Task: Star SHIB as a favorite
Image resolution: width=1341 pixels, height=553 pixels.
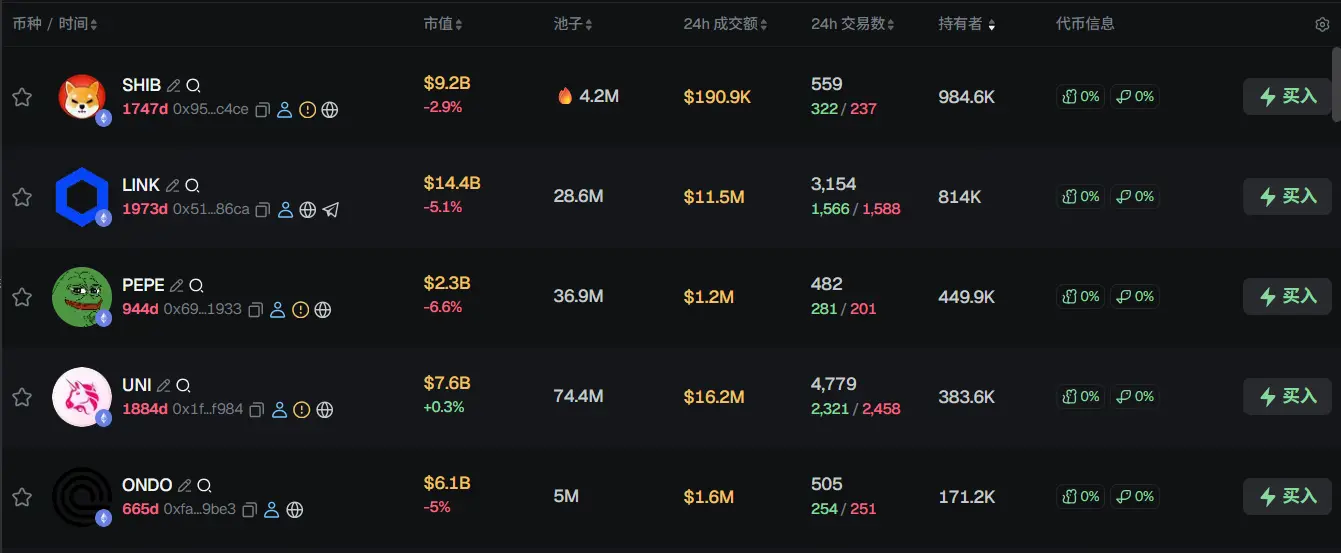Action: pos(22,97)
